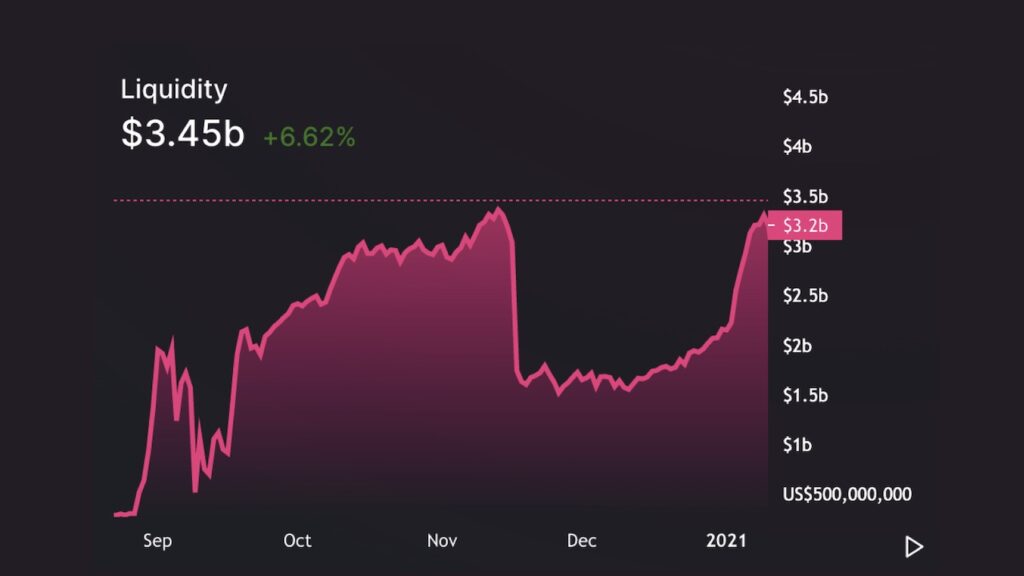The image size is (1024, 576).
Task: Select the Sep label on time axis
Action: [157, 541]
